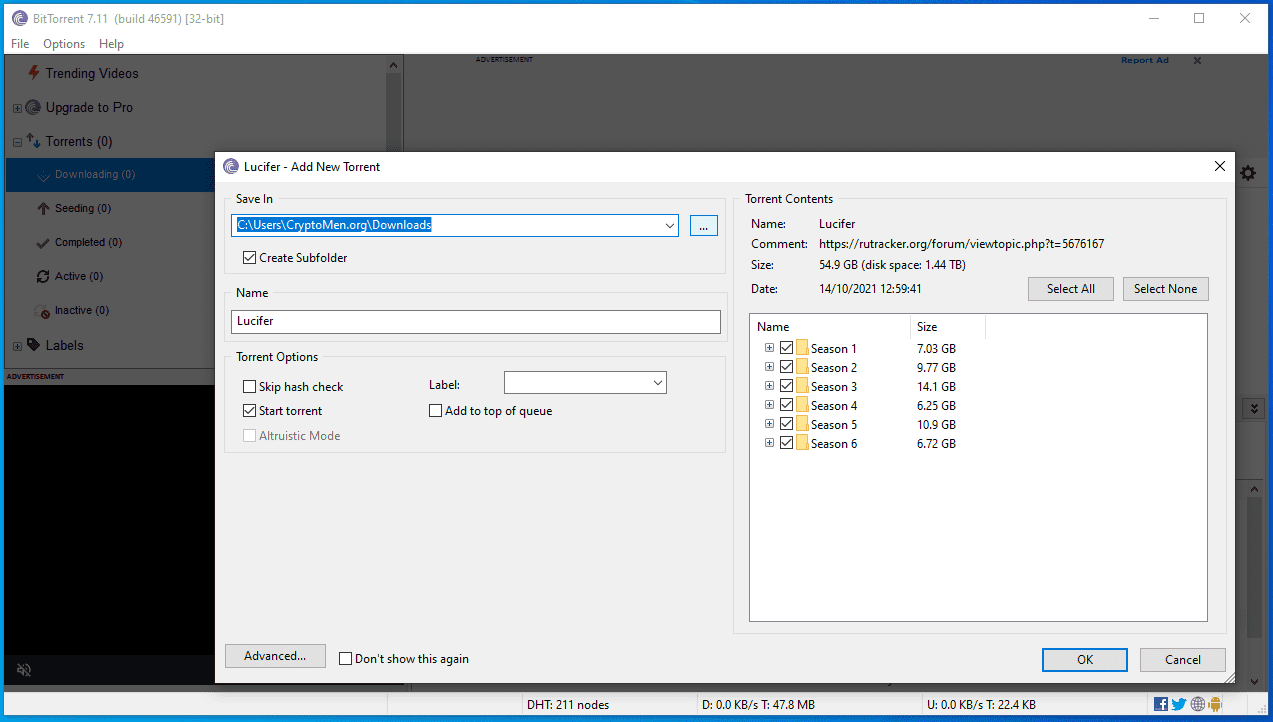1273x722 pixels.
Task: Click the BitTorrent app icon in main title bar
Action: (19, 18)
